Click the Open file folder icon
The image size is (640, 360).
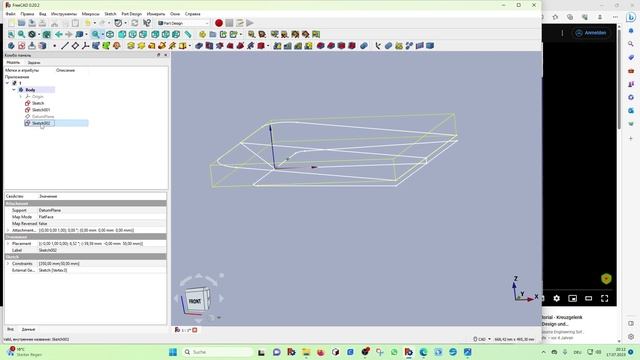(x=21, y=23)
